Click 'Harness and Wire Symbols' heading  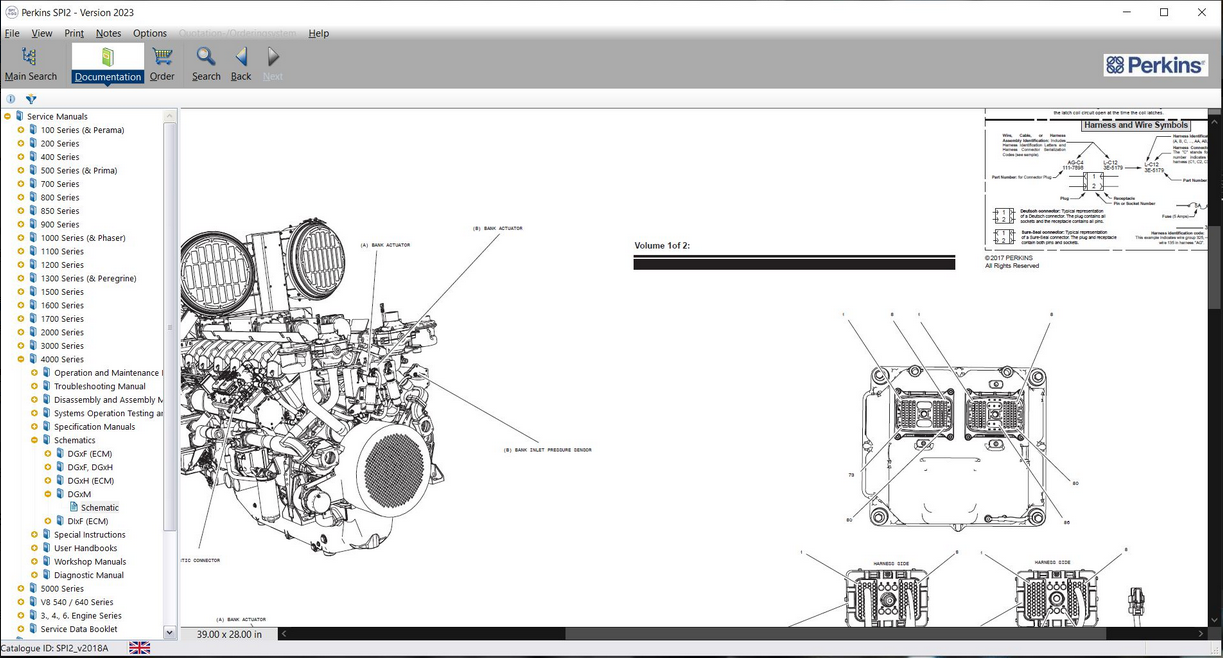[x=1134, y=125]
